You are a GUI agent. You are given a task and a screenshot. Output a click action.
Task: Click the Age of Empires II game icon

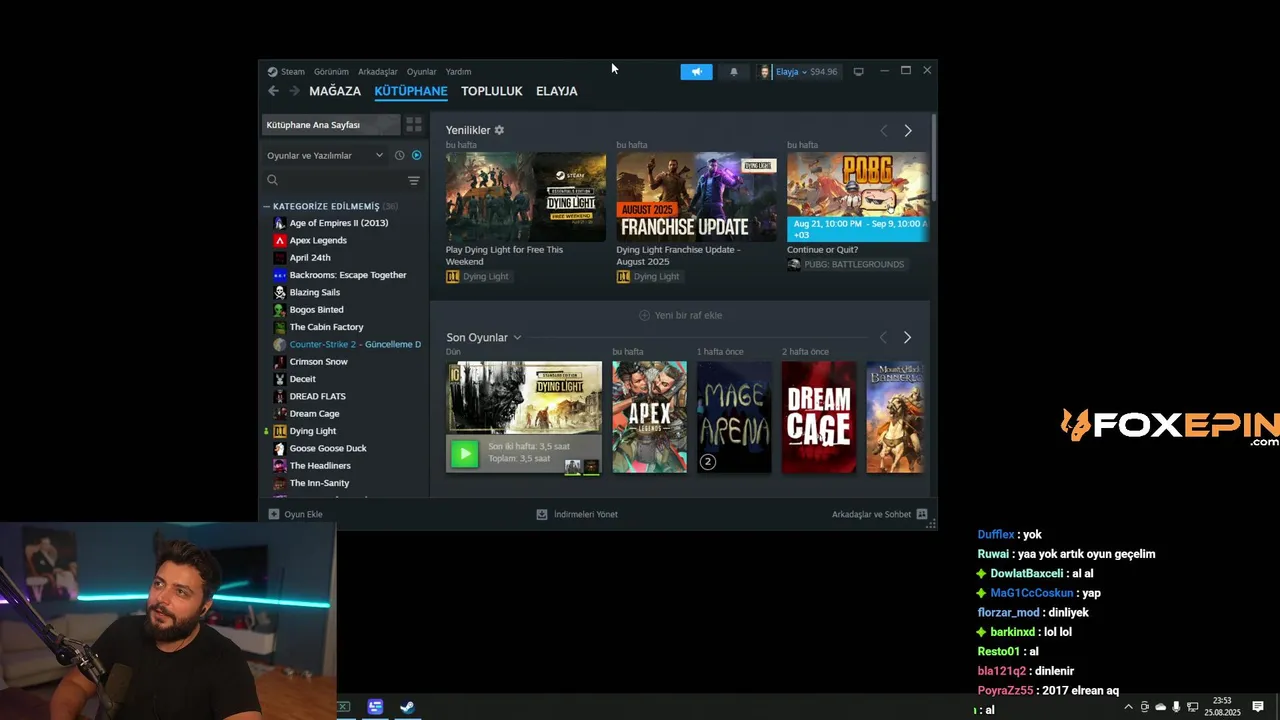click(x=280, y=223)
